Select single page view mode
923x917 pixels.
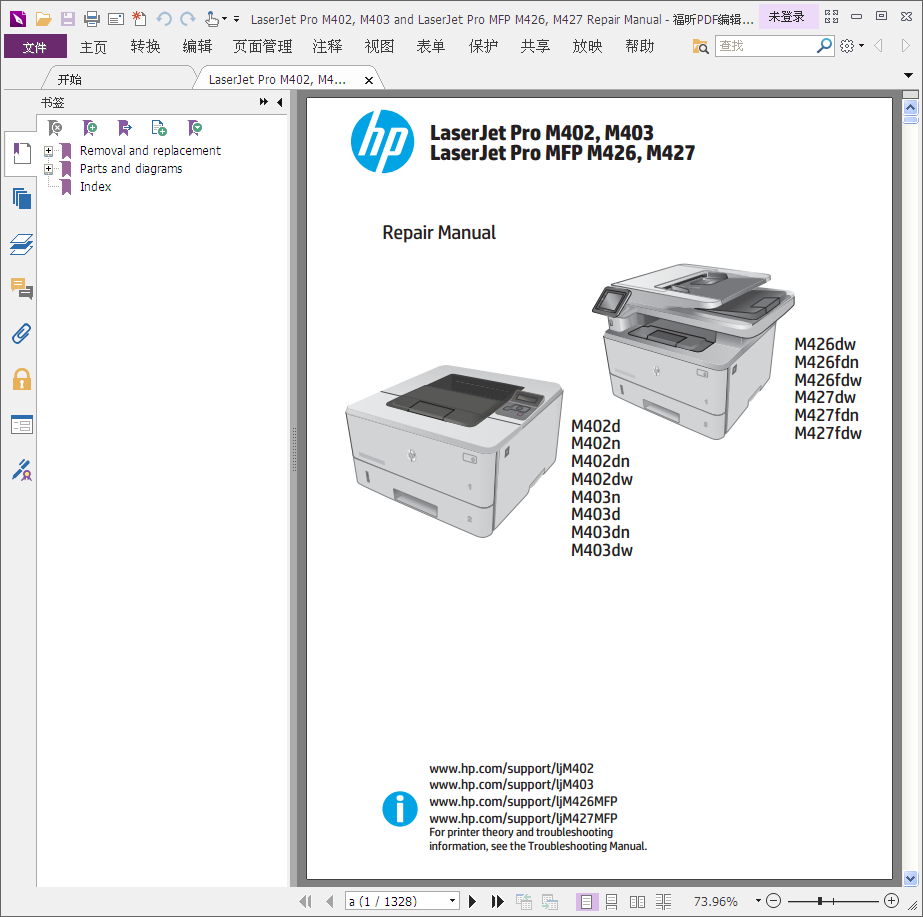pyautogui.click(x=586, y=901)
